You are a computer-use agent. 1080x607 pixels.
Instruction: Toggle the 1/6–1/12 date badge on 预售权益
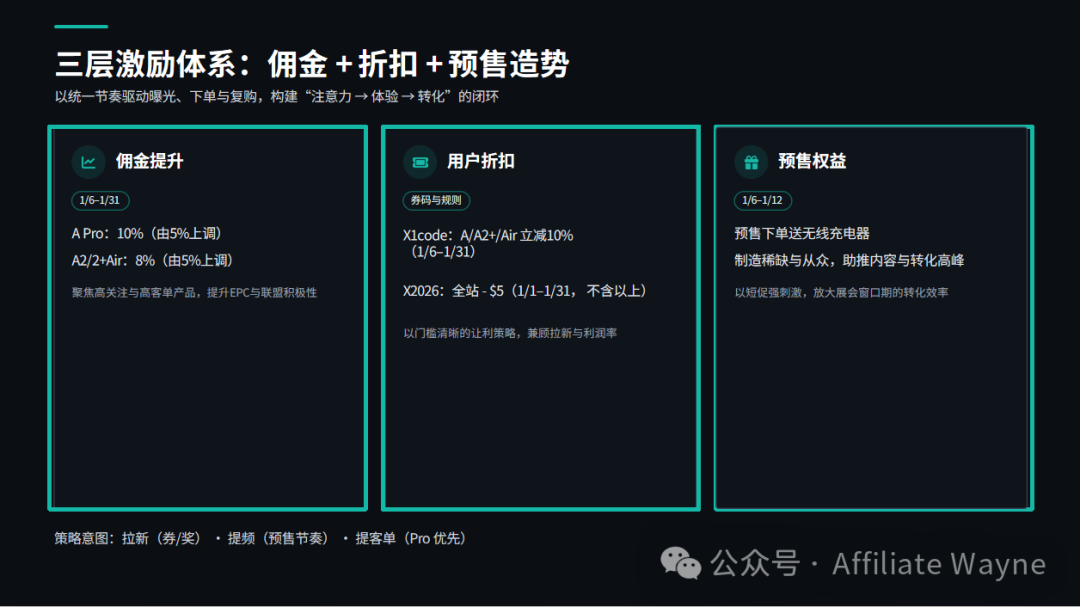761,200
